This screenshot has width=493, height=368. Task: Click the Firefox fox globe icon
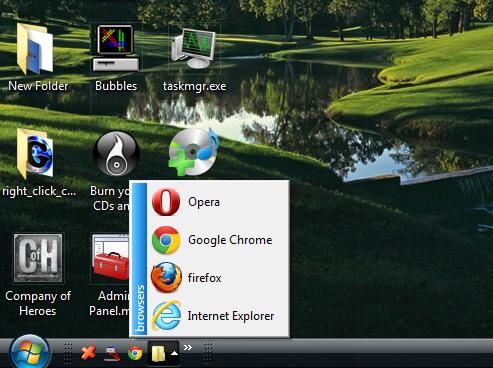click(x=166, y=277)
